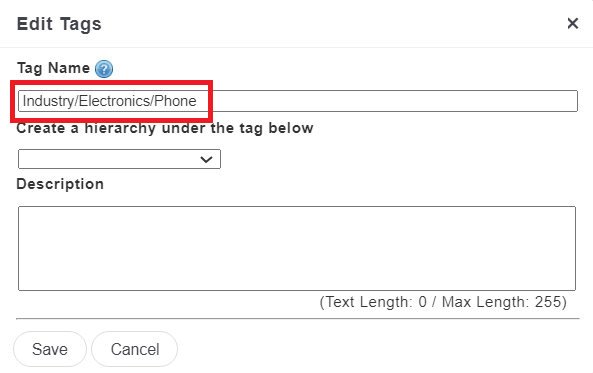This screenshot has width=593, height=373.
Task: Click the Description label
Action: click(x=60, y=184)
